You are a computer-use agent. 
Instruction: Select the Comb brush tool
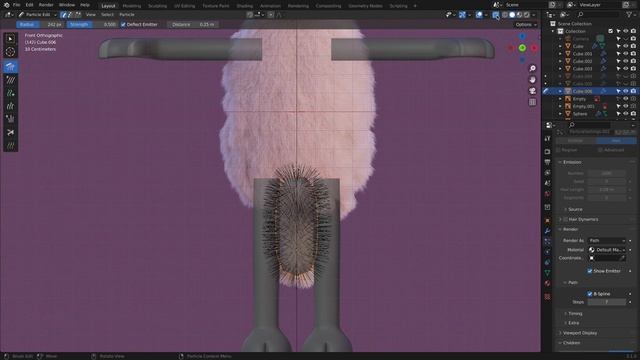tap(10, 66)
